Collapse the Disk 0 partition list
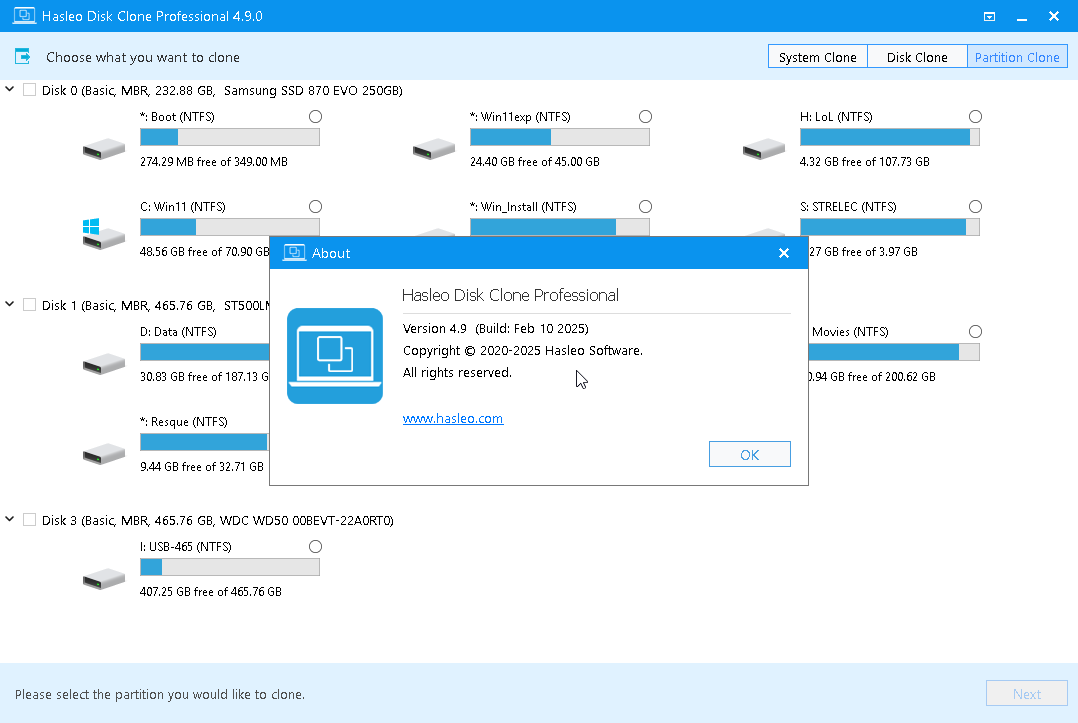Viewport: 1078px width, 723px height. (10, 89)
